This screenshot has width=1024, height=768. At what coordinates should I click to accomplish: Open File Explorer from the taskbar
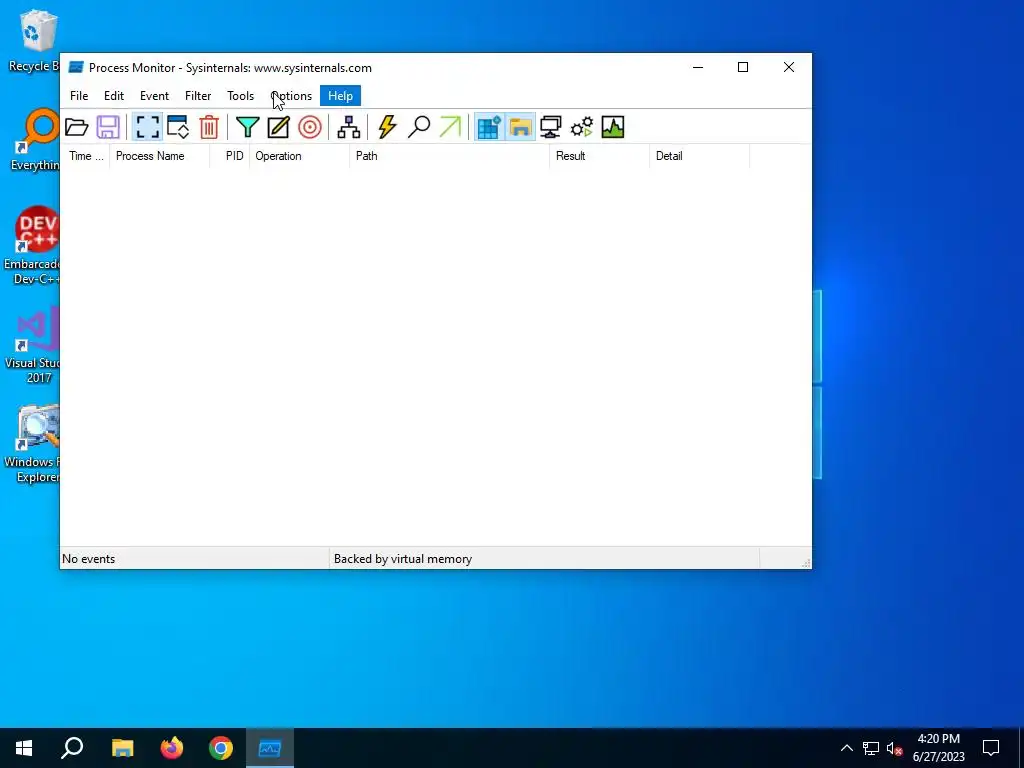coord(122,748)
